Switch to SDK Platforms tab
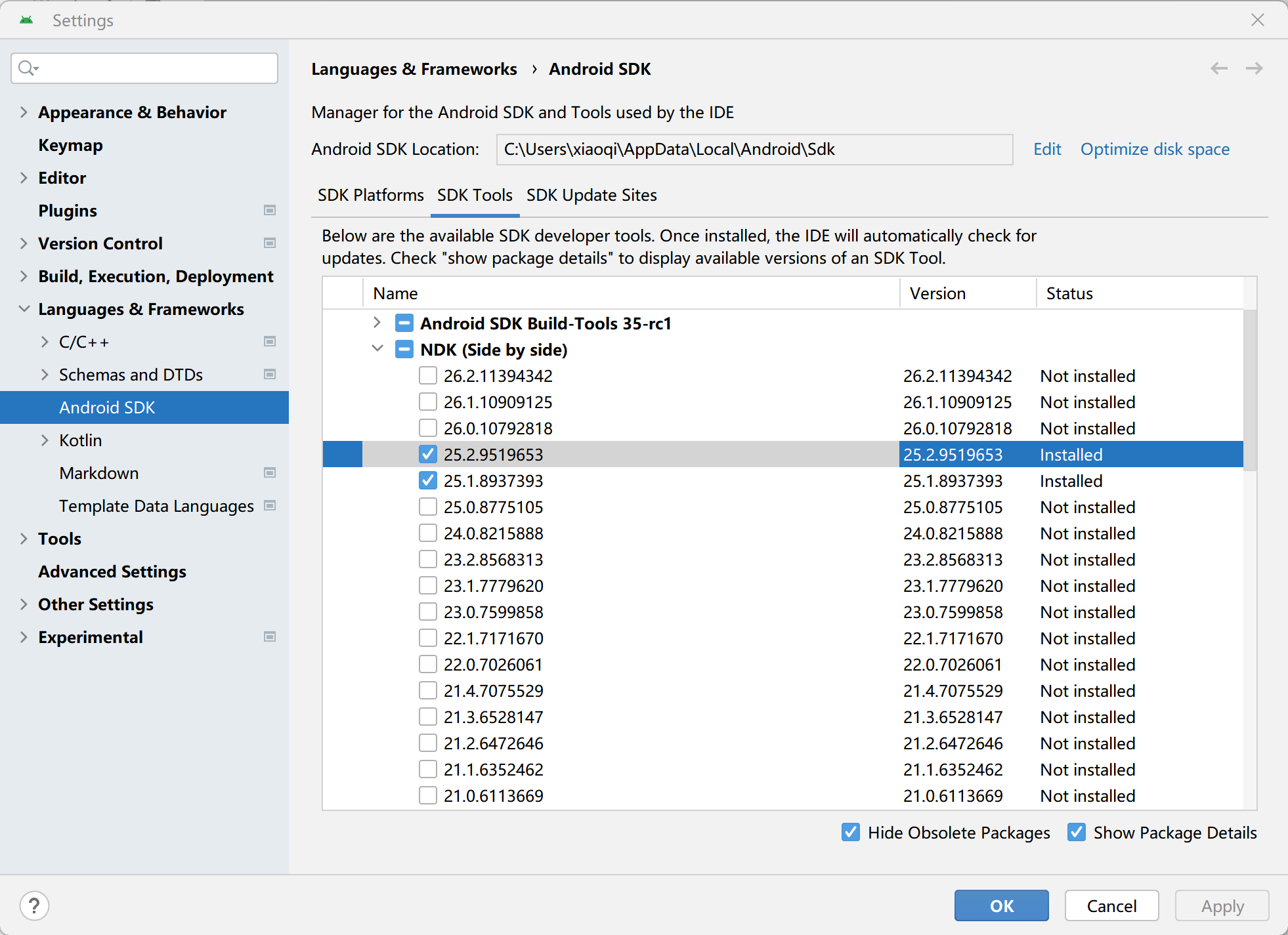 (371, 196)
